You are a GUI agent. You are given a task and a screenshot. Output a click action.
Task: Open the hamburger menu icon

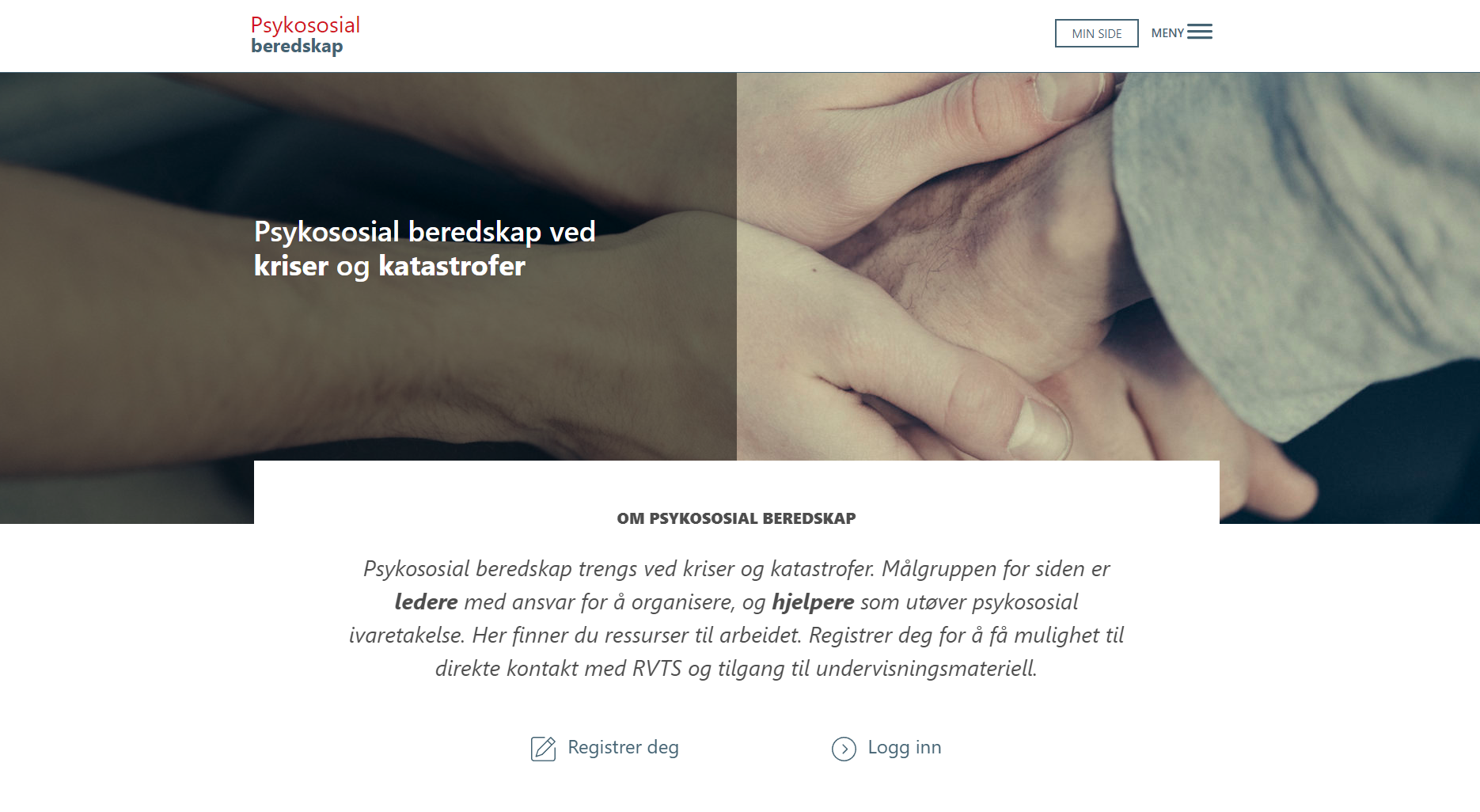click(x=1200, y=32)
